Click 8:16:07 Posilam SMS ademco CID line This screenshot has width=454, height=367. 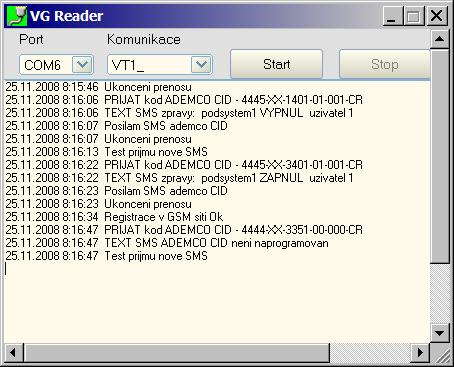116,126
